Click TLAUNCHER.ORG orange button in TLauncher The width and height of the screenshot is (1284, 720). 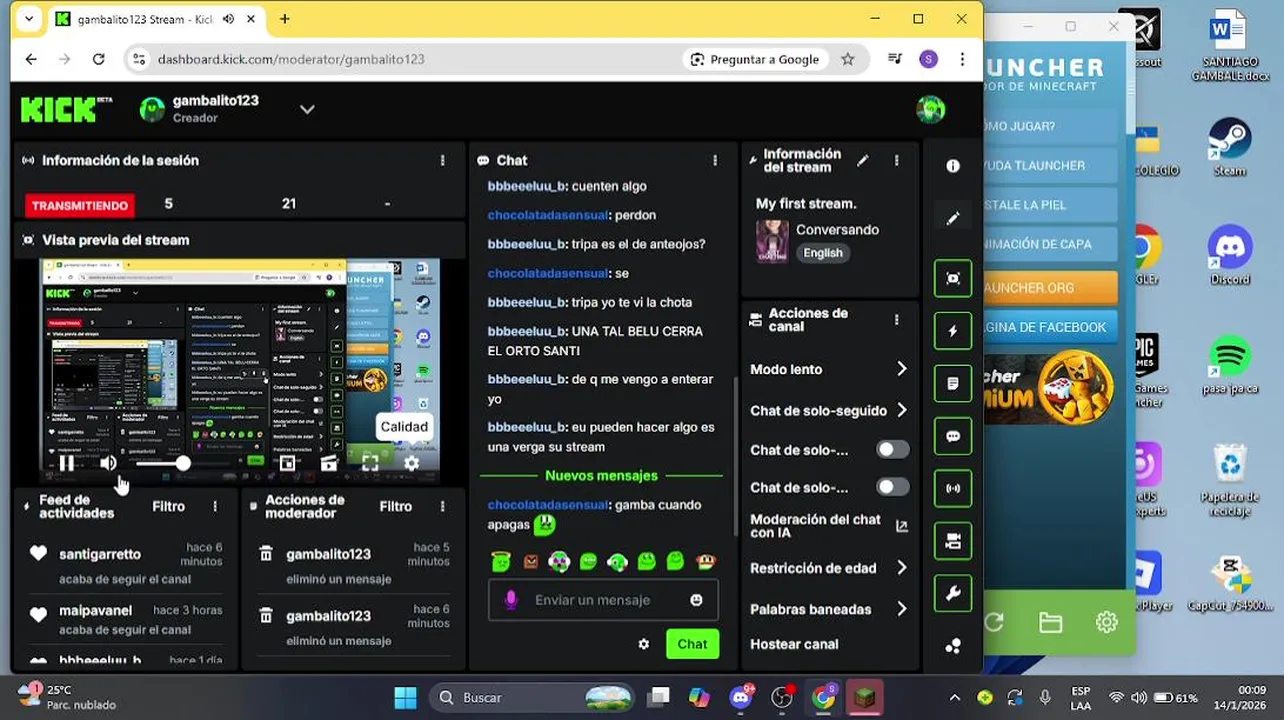[x=1050, y=287]
